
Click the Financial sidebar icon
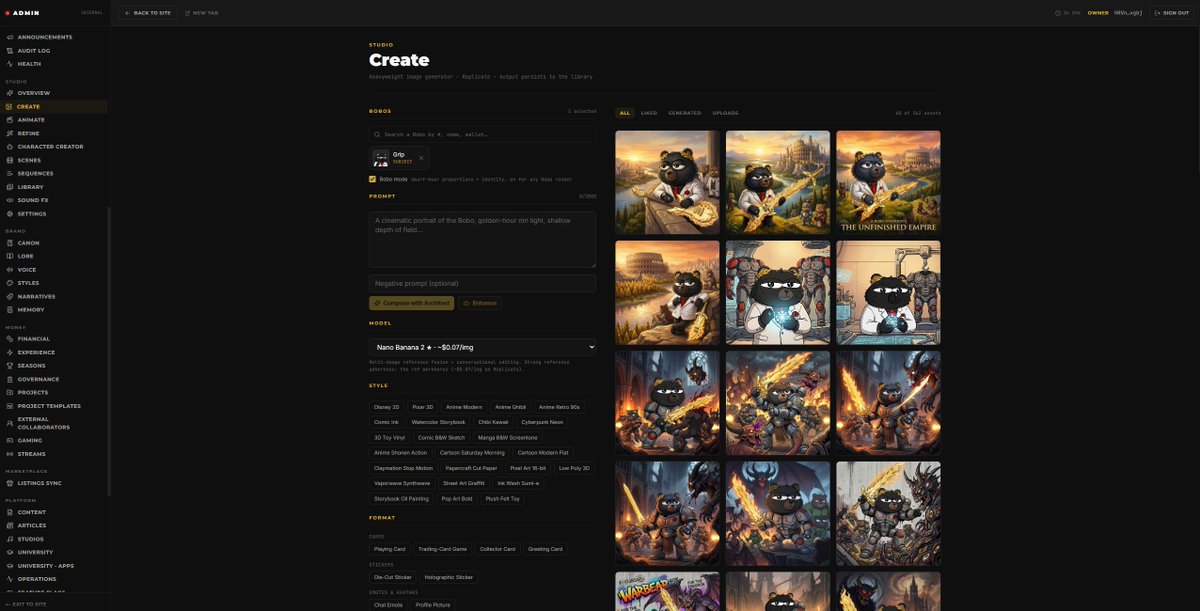pyautogui.click(x=9, y=339)
